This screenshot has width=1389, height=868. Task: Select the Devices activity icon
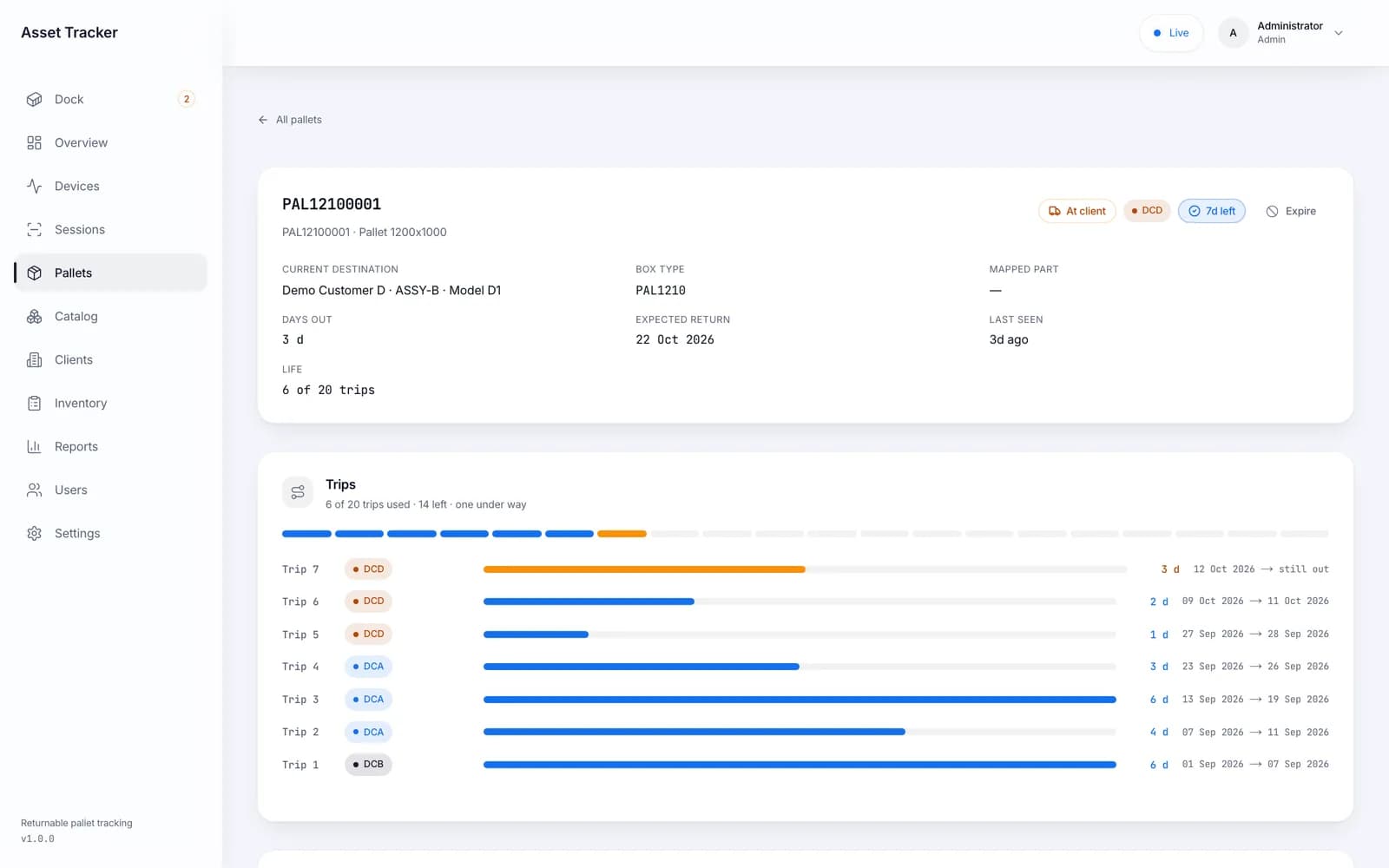tap(34, 186)
